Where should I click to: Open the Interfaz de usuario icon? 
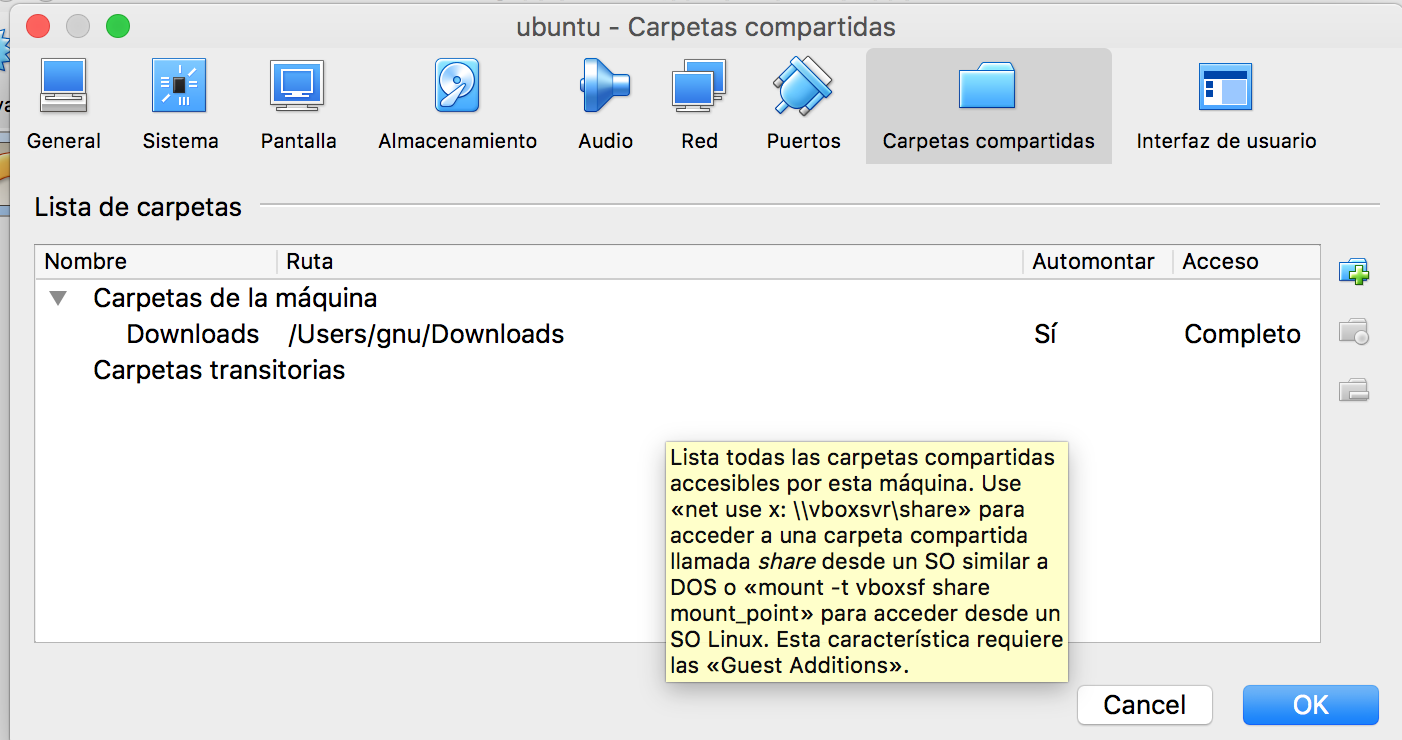pos(1225,85)
